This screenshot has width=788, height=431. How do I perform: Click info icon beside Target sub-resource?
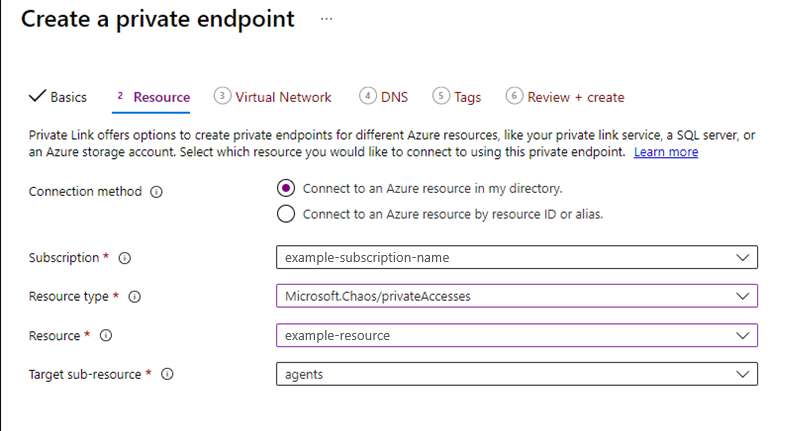pyautogui.click(x=167, y=374)
